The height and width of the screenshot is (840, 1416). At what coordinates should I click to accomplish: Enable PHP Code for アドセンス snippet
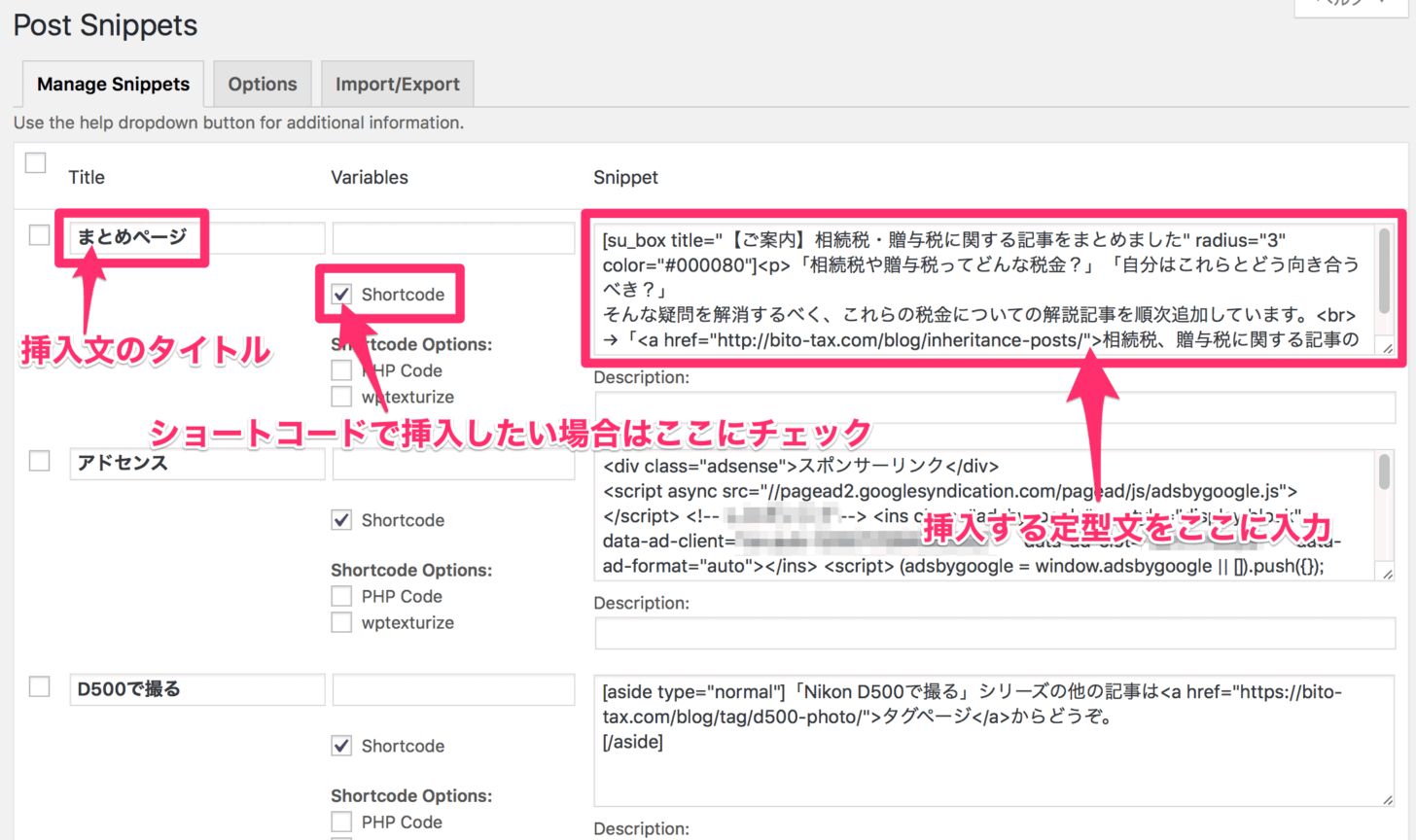tap(341, 596)
